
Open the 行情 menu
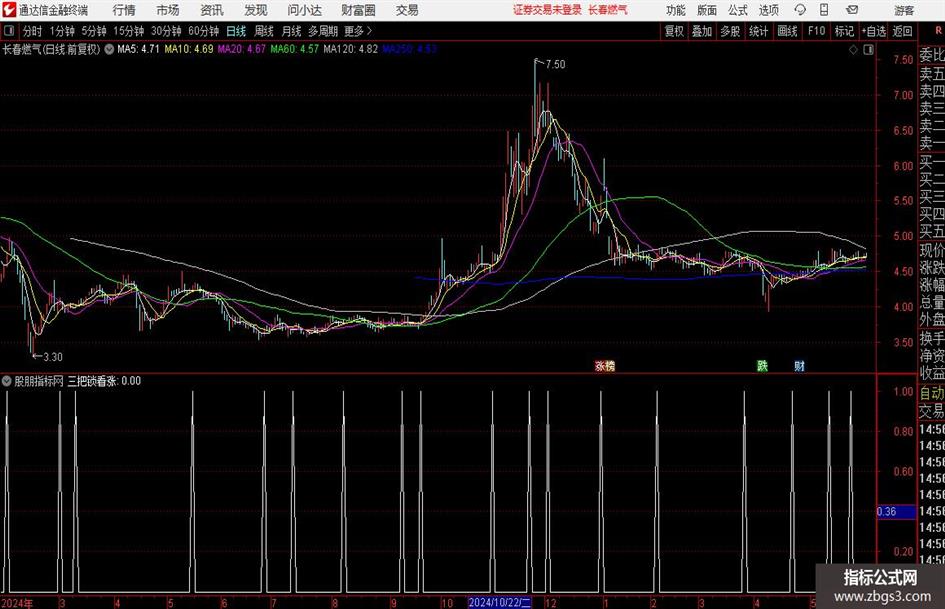[x=124, y=10]
